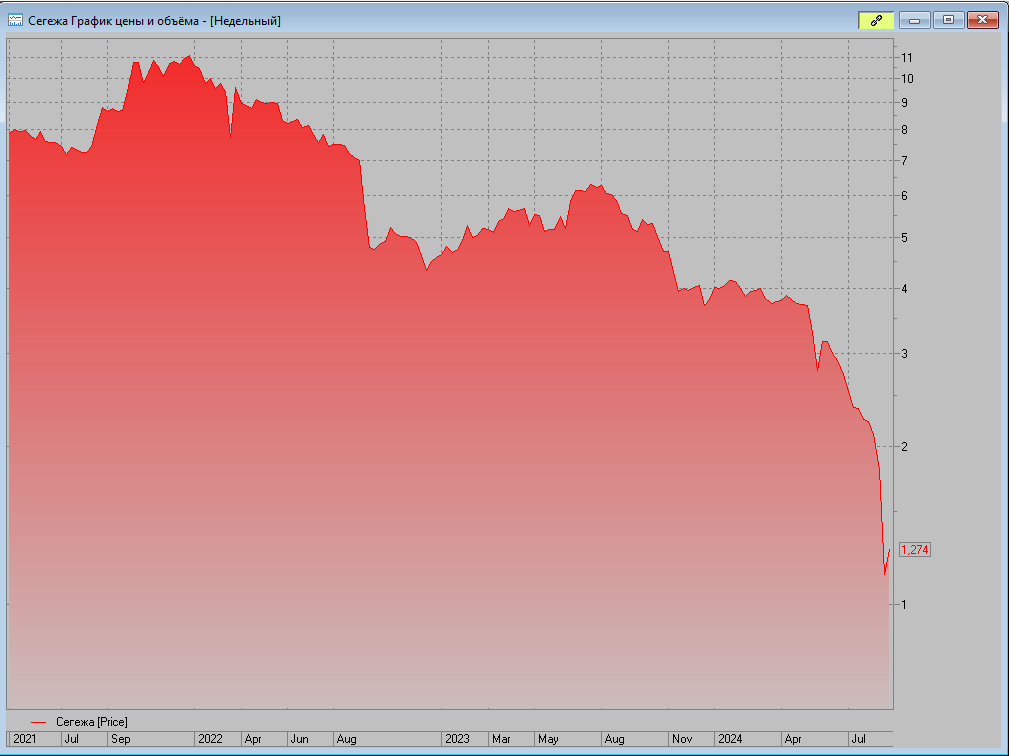
Task: Click price axis value 7
Action: [904, 160]
